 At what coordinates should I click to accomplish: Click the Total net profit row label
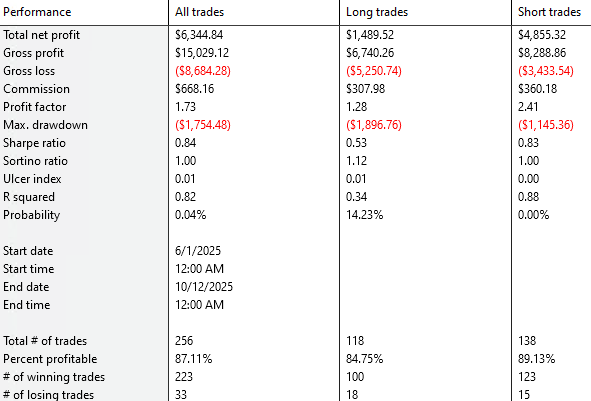click(41, 35)
